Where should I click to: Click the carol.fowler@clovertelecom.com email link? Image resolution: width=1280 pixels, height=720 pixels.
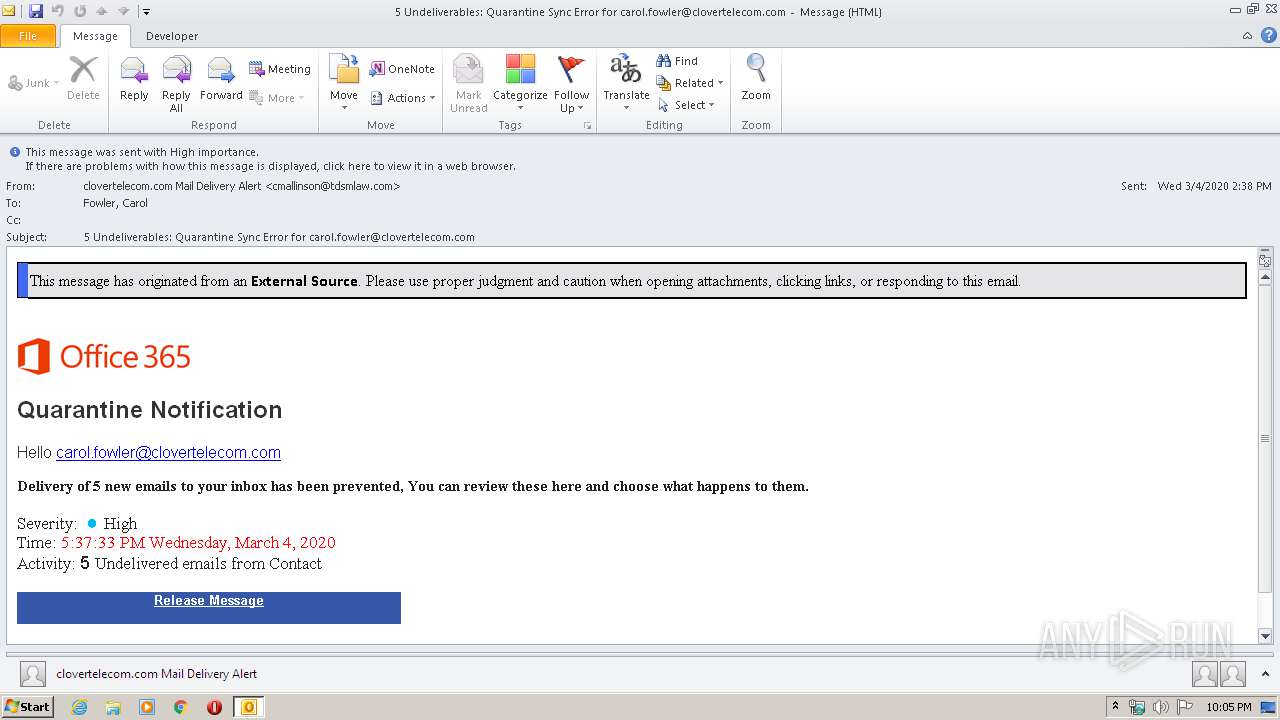(x=168, y=453)
